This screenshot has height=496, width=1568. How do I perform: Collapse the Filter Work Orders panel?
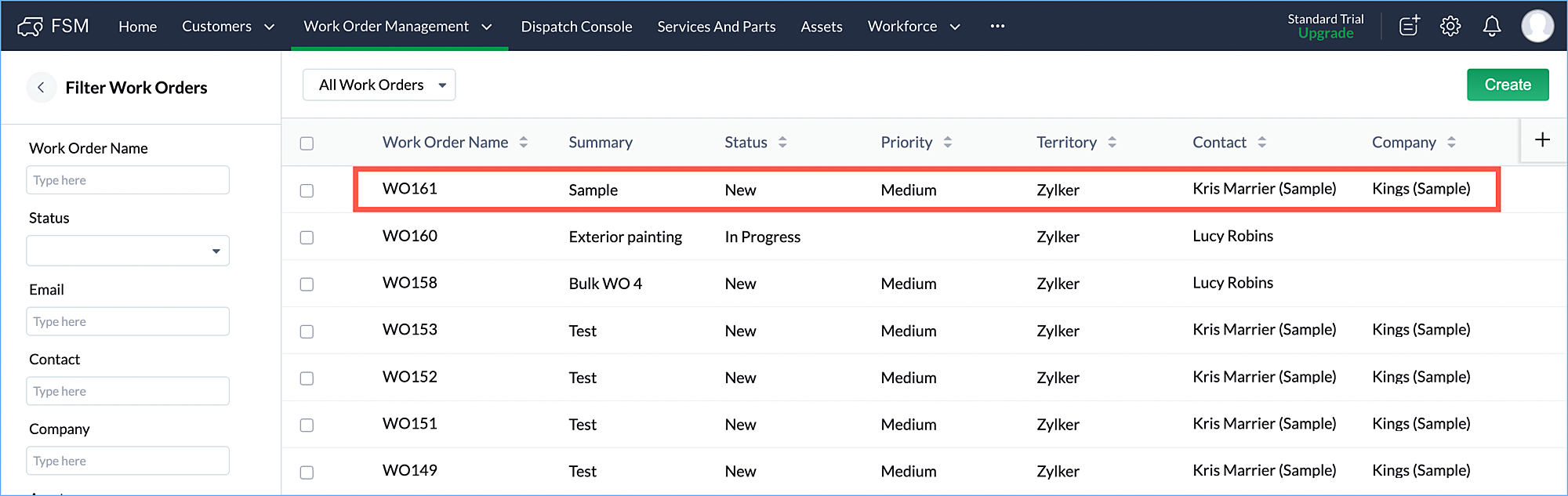(41, 88)
